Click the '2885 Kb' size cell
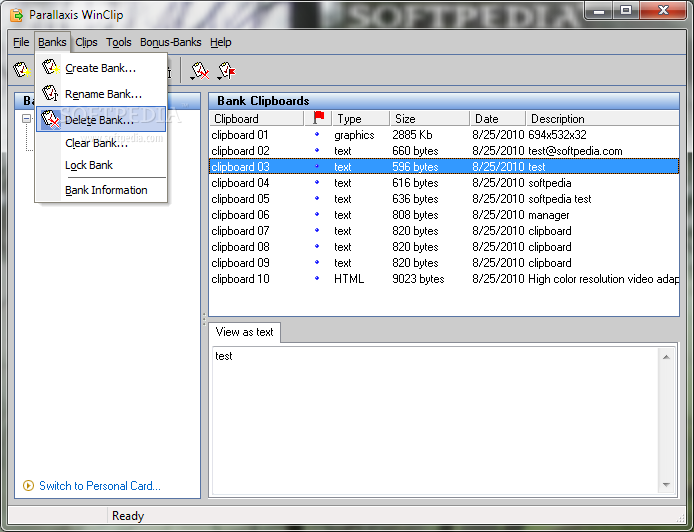The width and height of the screenshot is (694, 532). [x=412, y=135]
